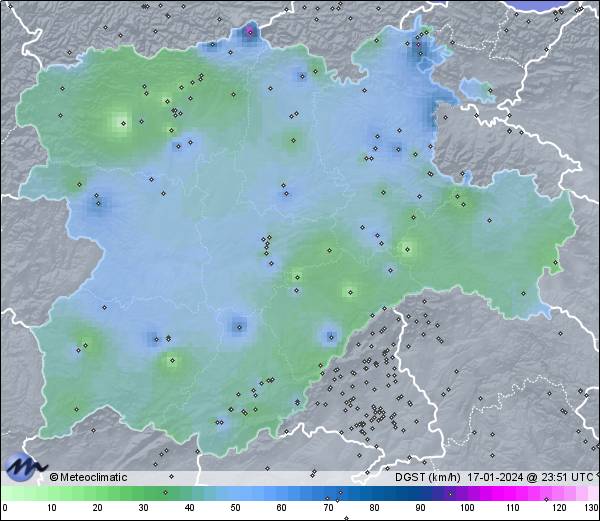
Task: Click the scale value 30
Action: coord(143,508)
